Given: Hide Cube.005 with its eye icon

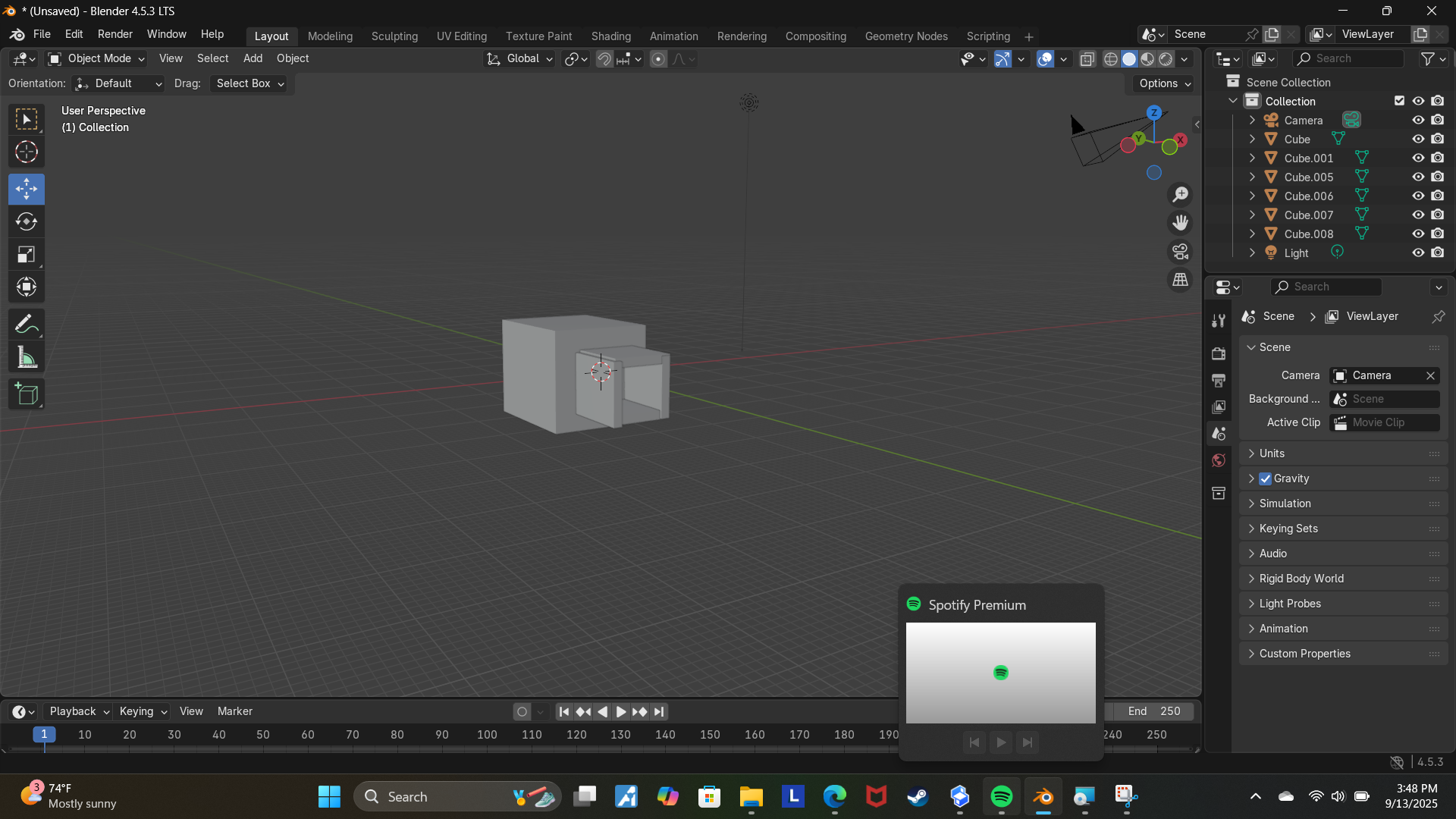Looking at the screenshot, I should (1418, 177).
